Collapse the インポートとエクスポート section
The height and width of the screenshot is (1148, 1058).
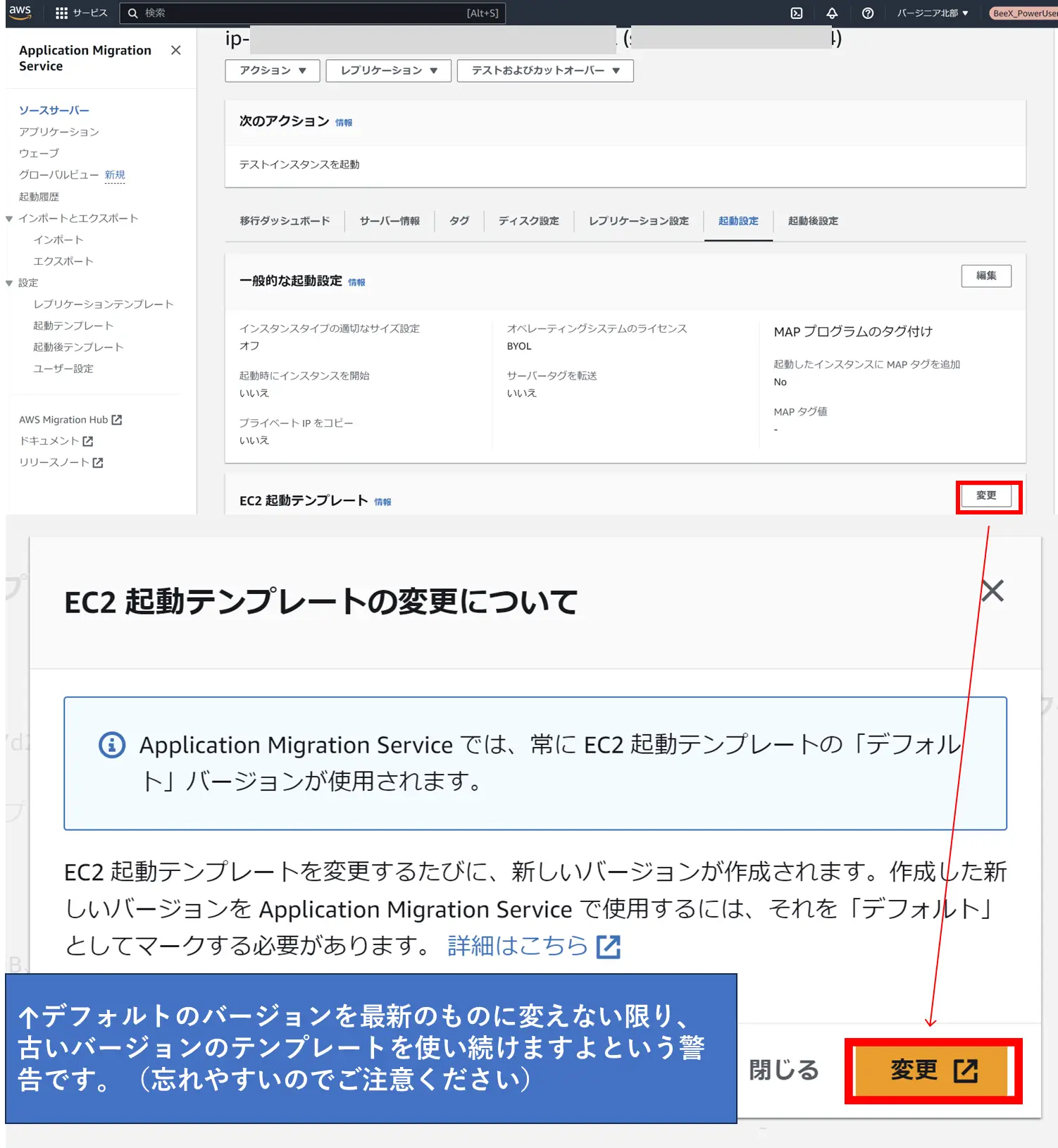pyautogui.click(x=9, y=218)
